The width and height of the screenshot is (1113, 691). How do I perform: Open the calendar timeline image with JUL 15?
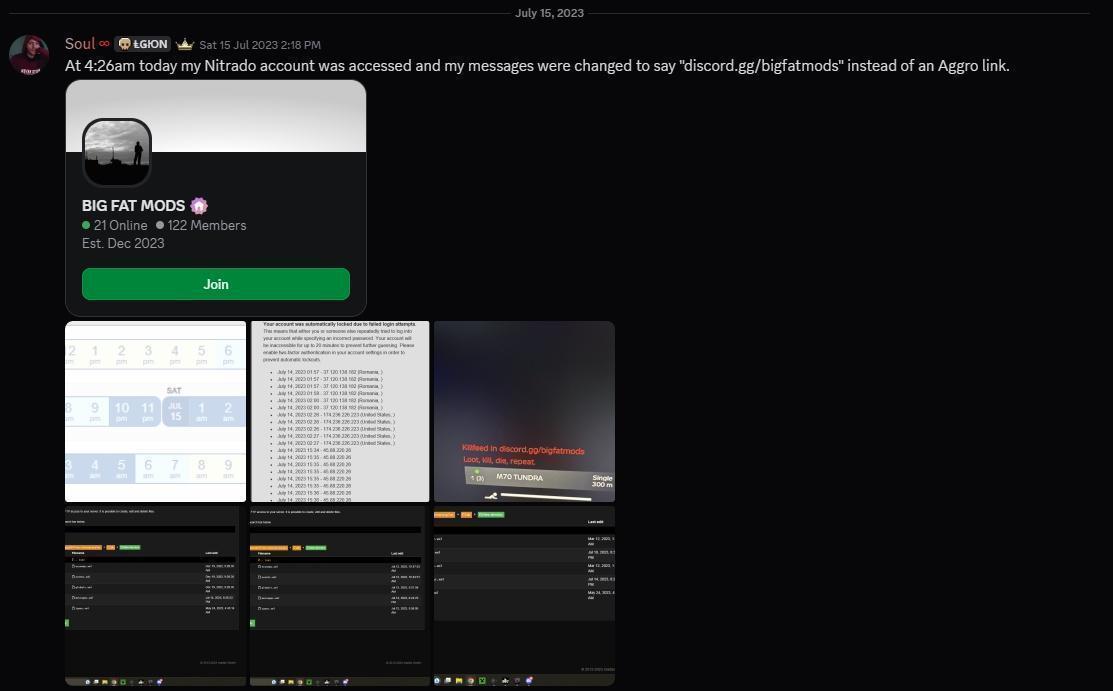(155, 411)
